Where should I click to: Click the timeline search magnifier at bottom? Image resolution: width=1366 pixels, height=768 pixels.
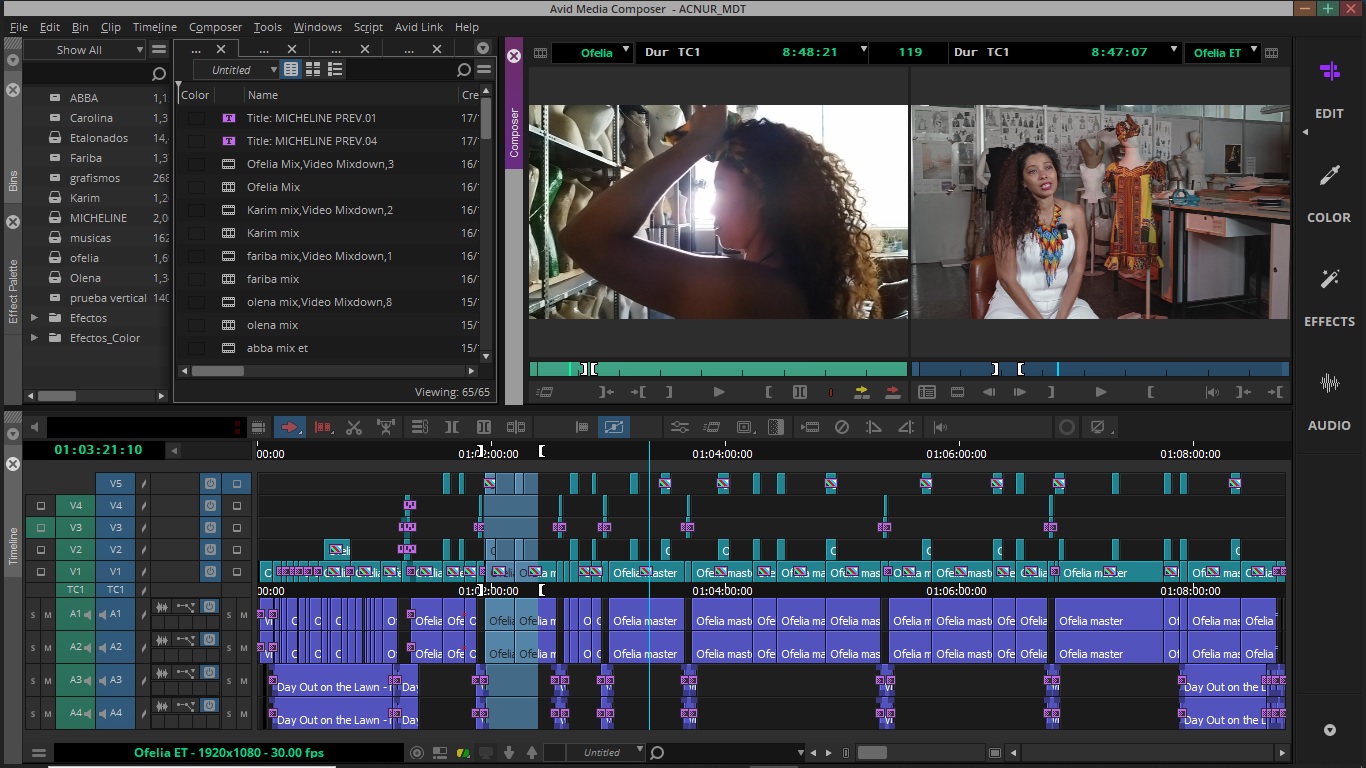tap(657, 752)
